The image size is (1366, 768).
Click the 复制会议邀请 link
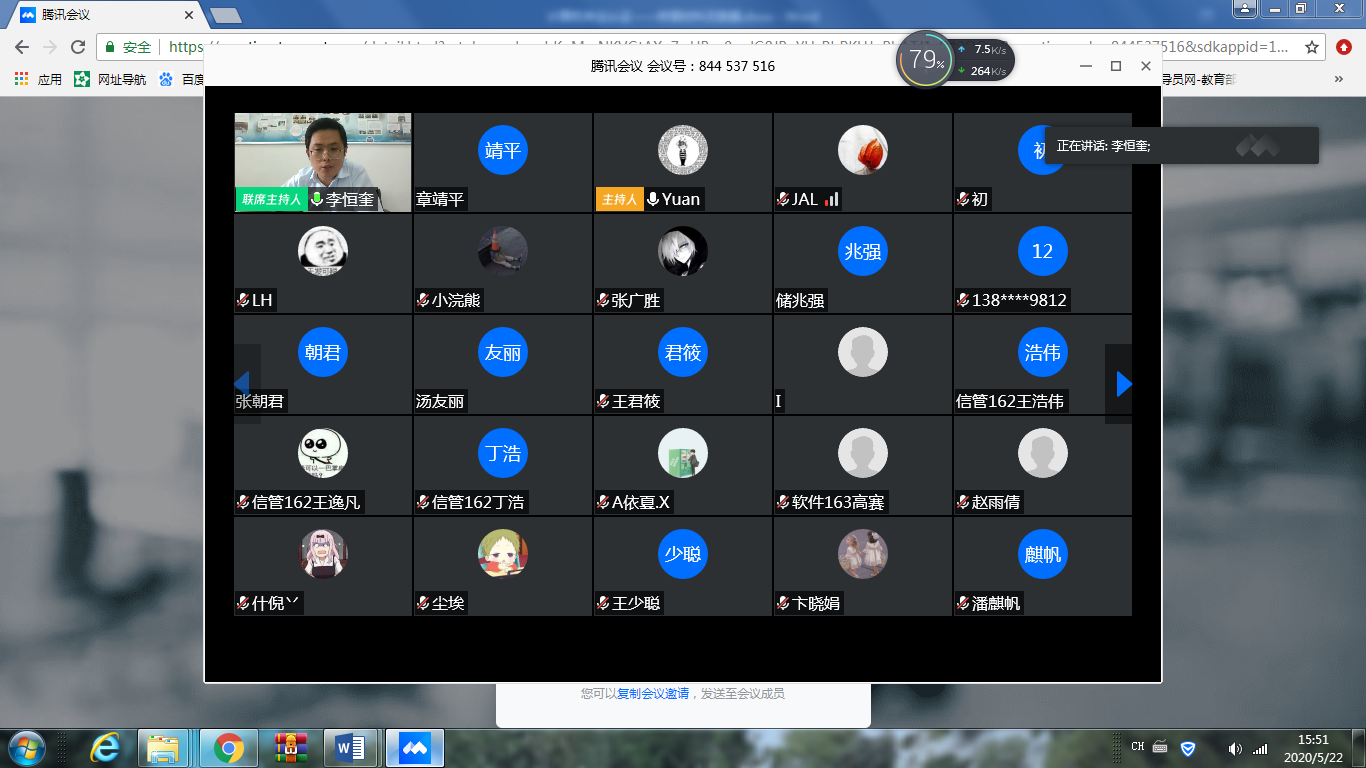pyautogui.click(x=652, y=693)
